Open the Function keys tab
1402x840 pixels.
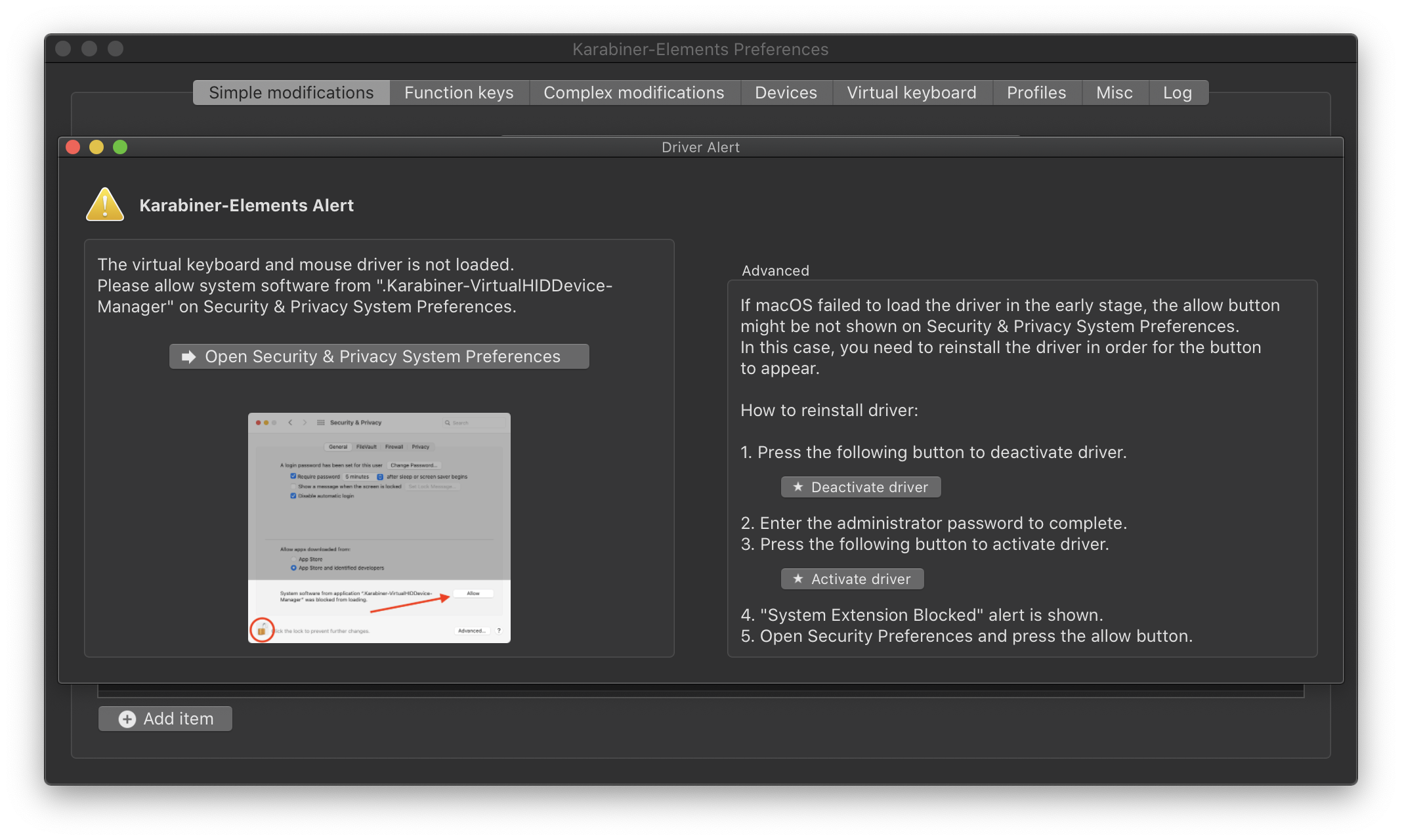pos(459,93)
